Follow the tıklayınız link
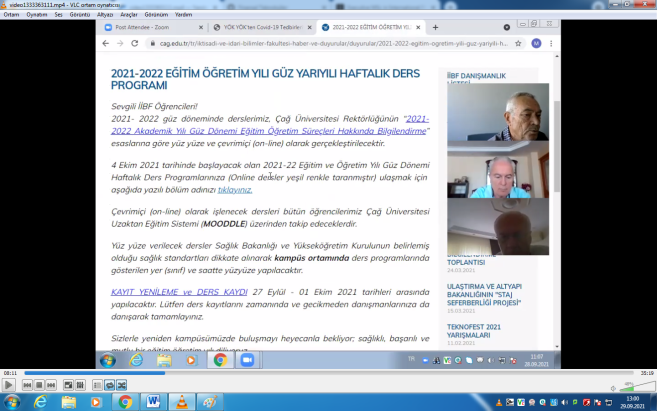Screen dimensions: 657x411 [x=235, y=190]
